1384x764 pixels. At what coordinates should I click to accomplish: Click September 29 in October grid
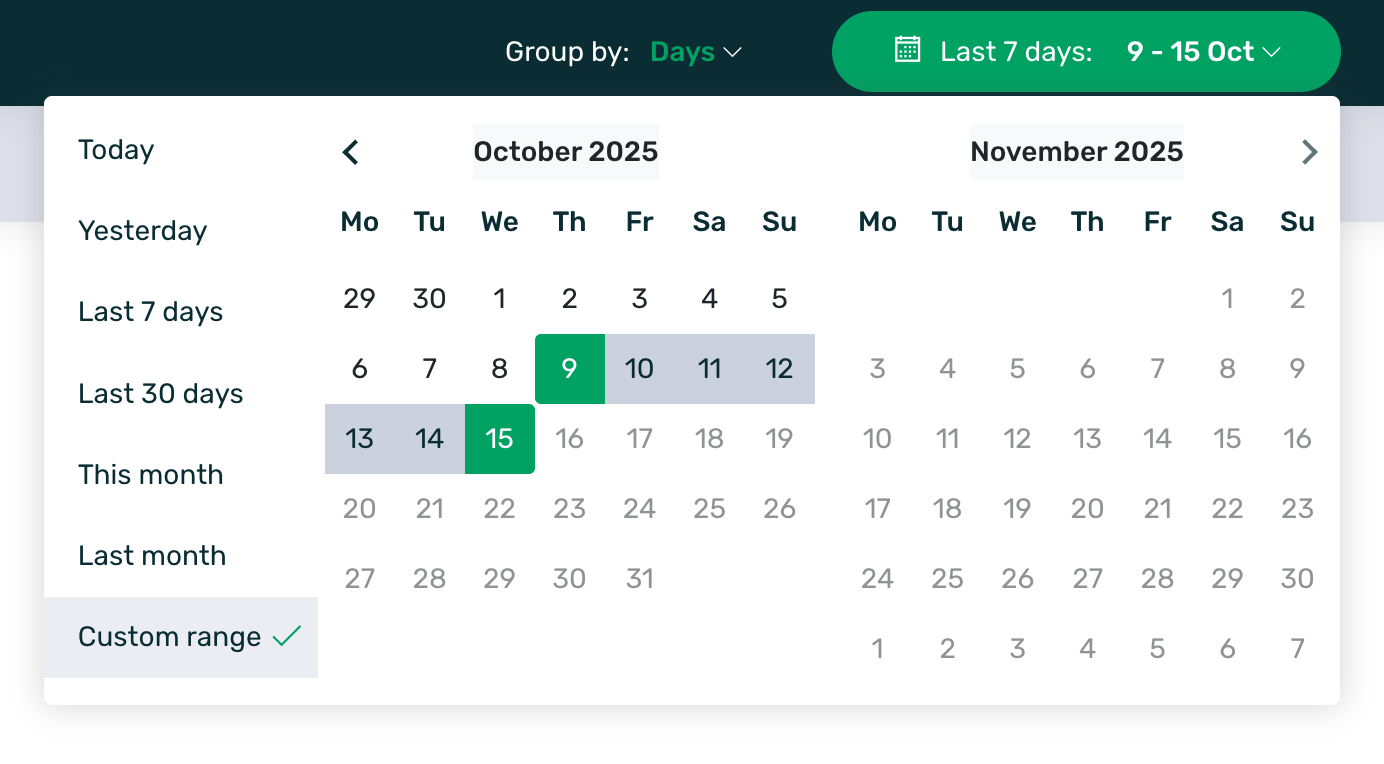pos(359,299)
